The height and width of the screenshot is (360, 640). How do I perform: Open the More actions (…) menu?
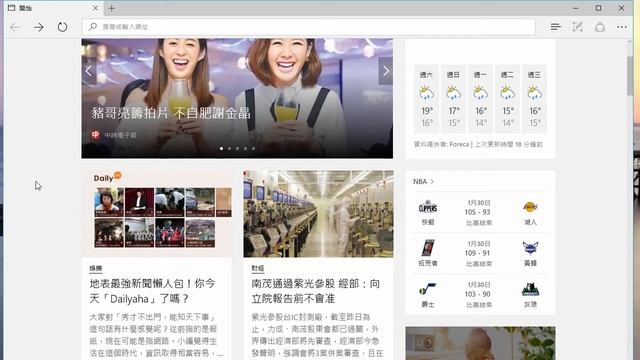pos(622,27)
